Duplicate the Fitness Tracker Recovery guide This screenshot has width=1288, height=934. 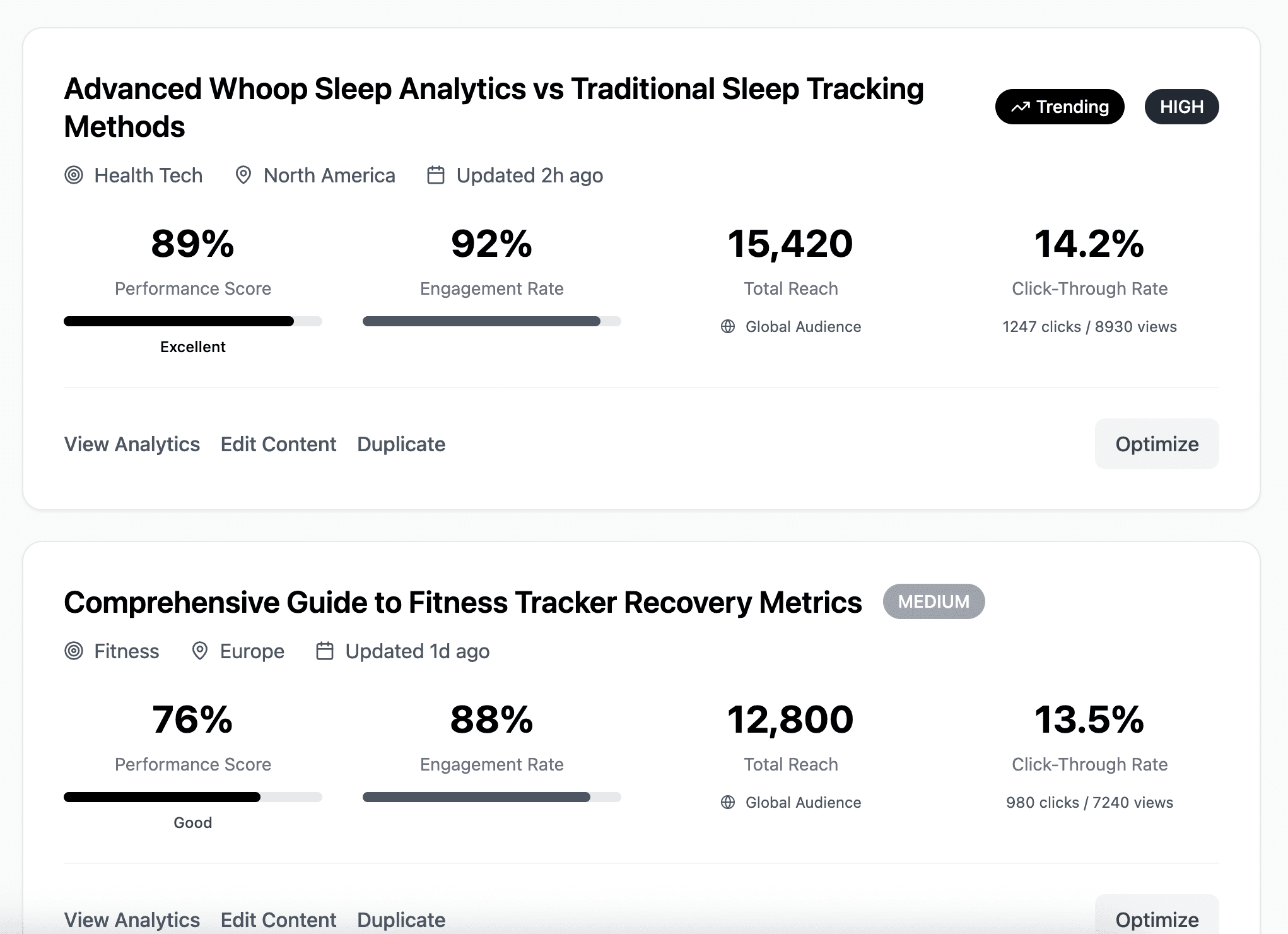coord(401,919)
